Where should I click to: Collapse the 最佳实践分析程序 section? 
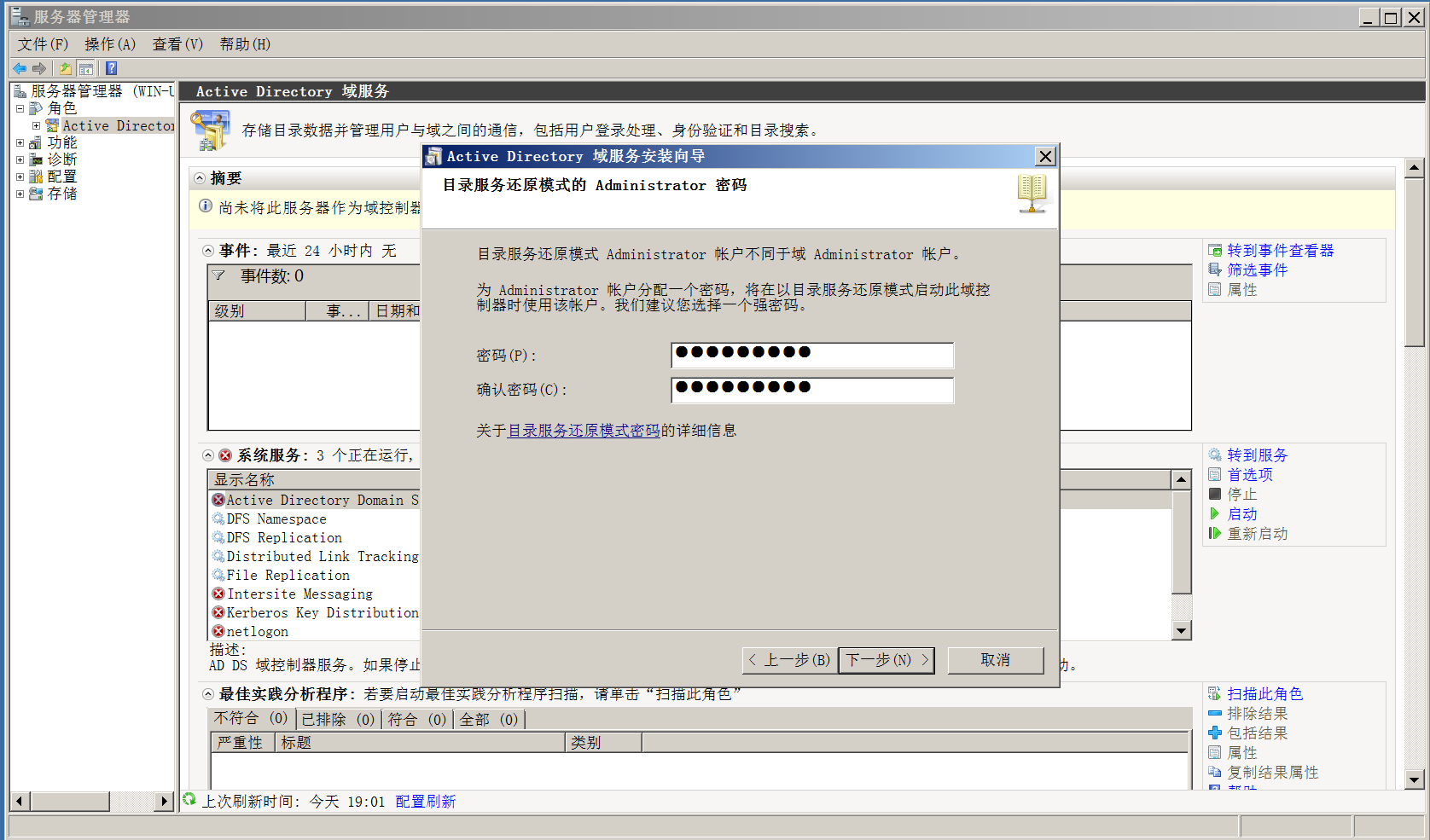click(x=208, y=694)
